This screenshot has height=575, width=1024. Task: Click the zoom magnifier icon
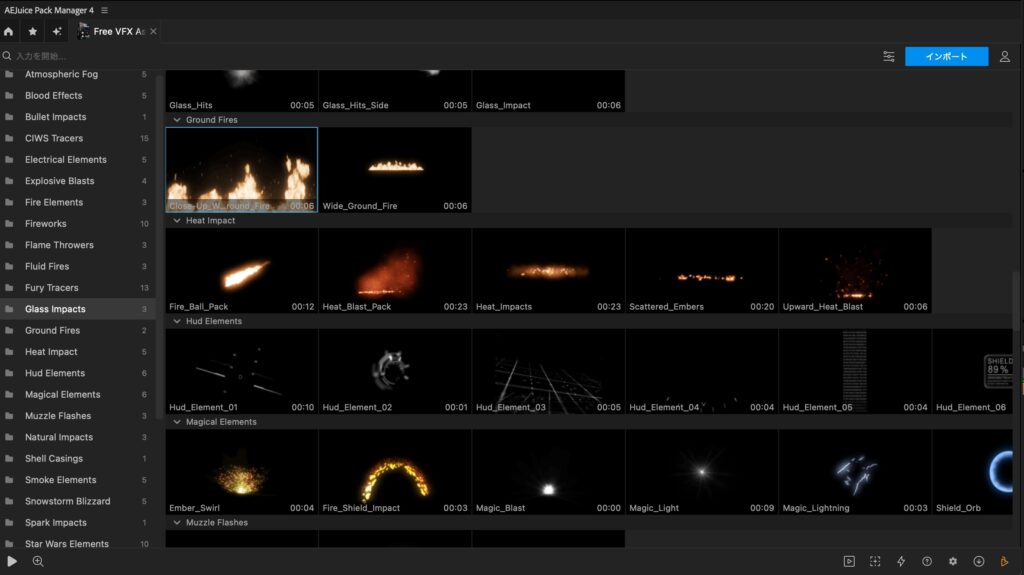click(x=38, y=561)
